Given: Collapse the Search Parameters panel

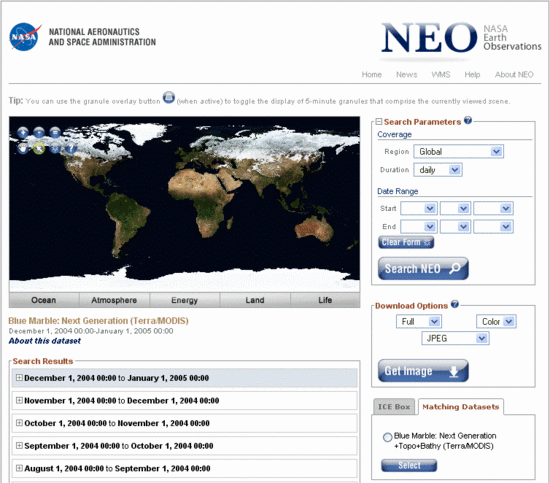Looking at the screenshot, I should coord(379,121).
